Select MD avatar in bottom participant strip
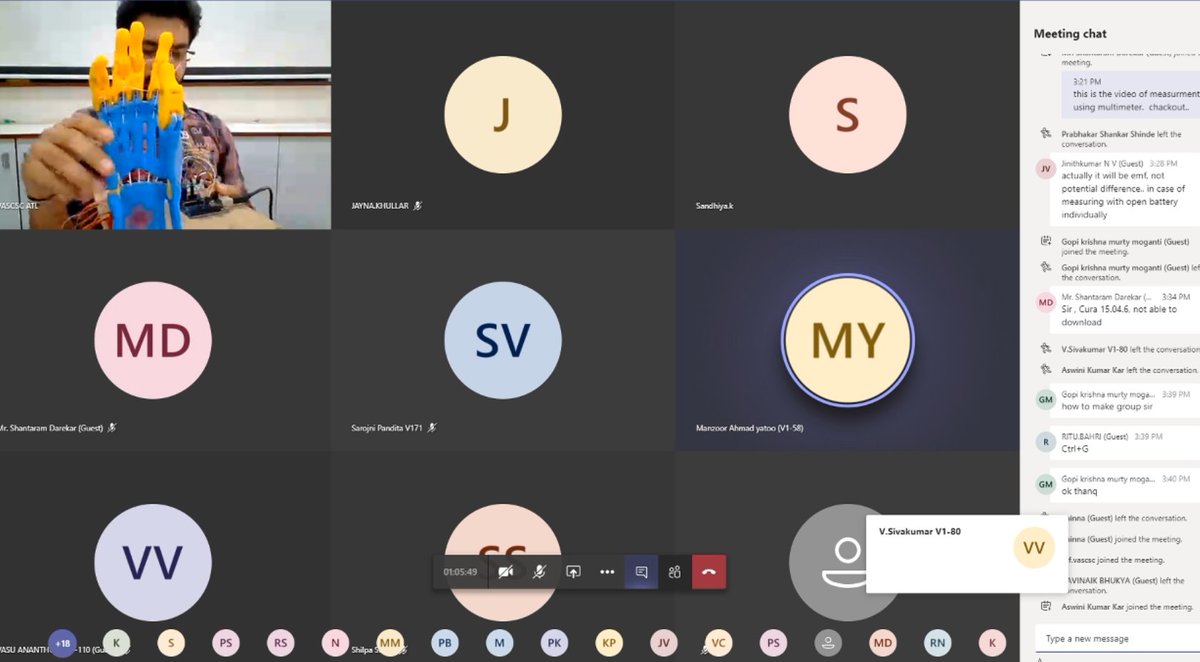Image resolution: width=1200 pixels, height=662 pixels. click(882, 642)
